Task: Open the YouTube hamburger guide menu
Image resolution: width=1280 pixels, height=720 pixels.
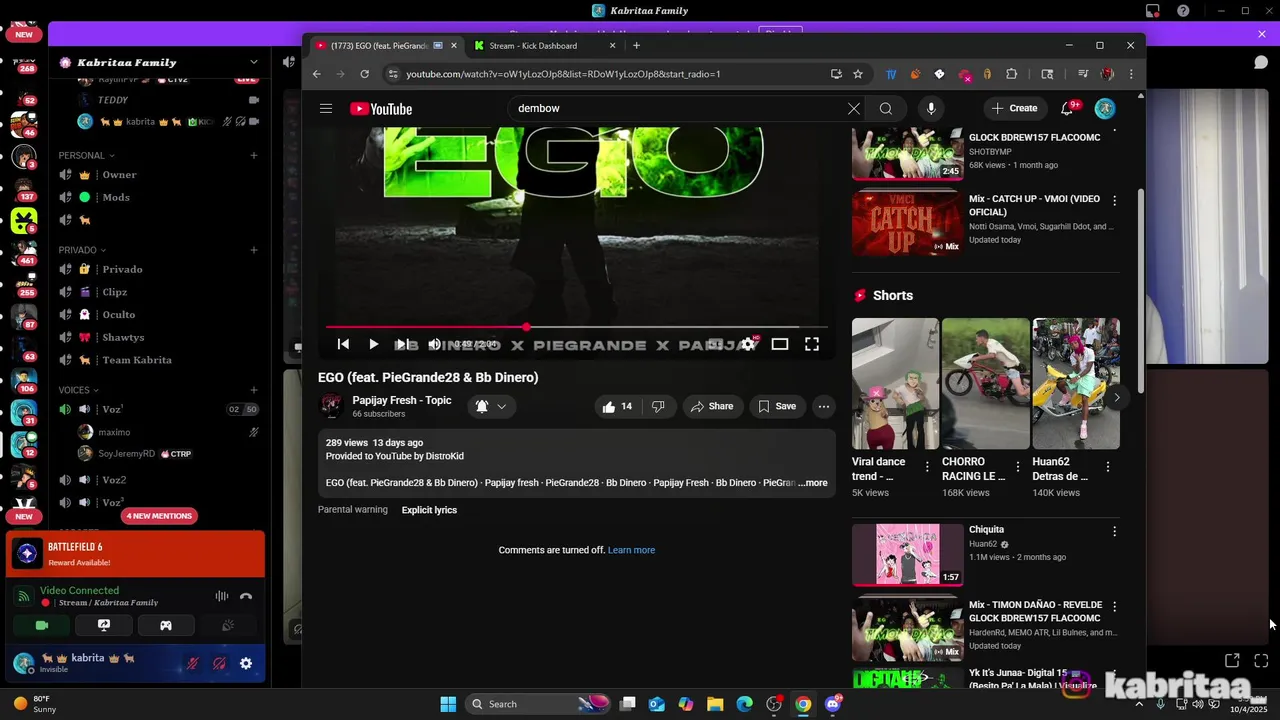Action: (x=326, y=108)
